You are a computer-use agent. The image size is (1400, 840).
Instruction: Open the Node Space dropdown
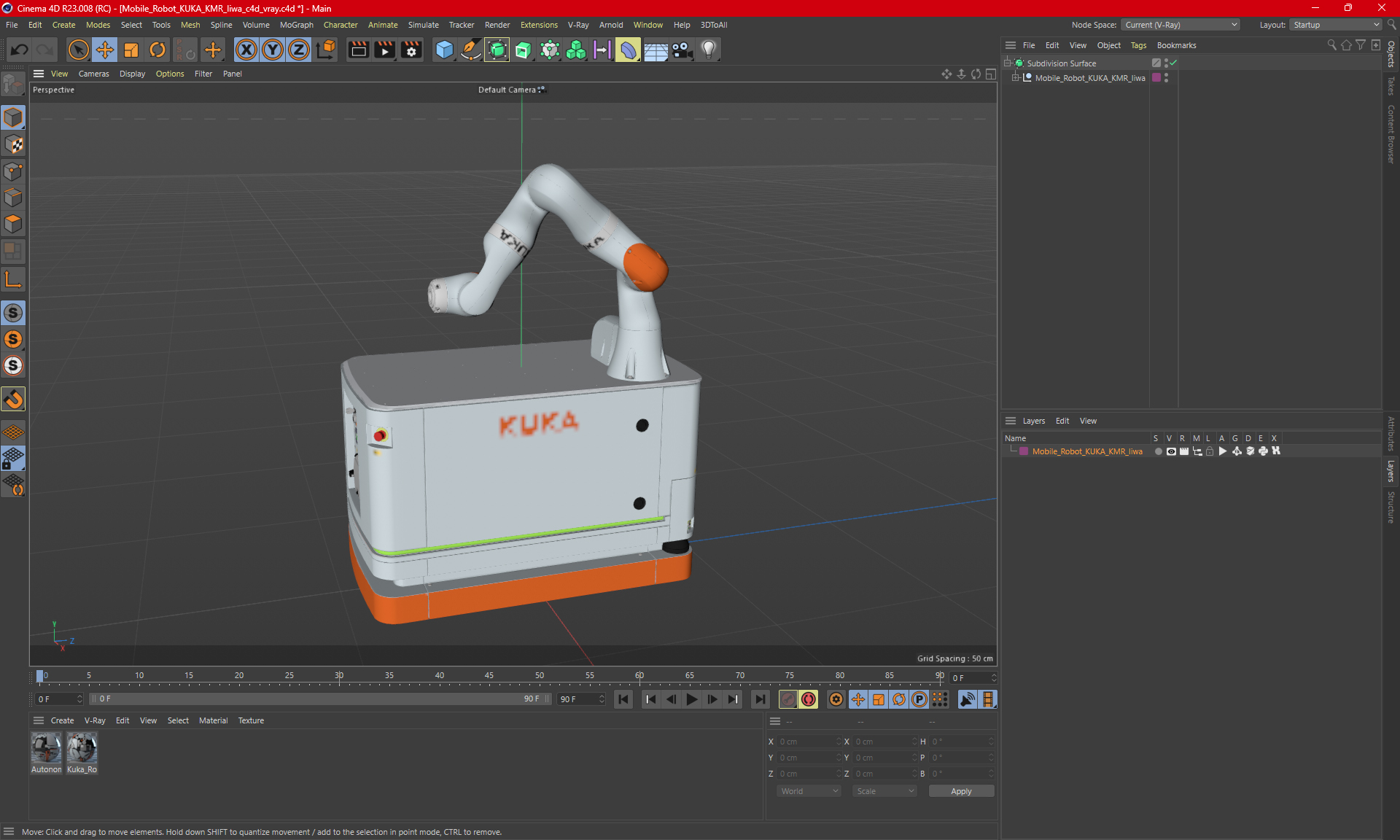point(1180,25)
